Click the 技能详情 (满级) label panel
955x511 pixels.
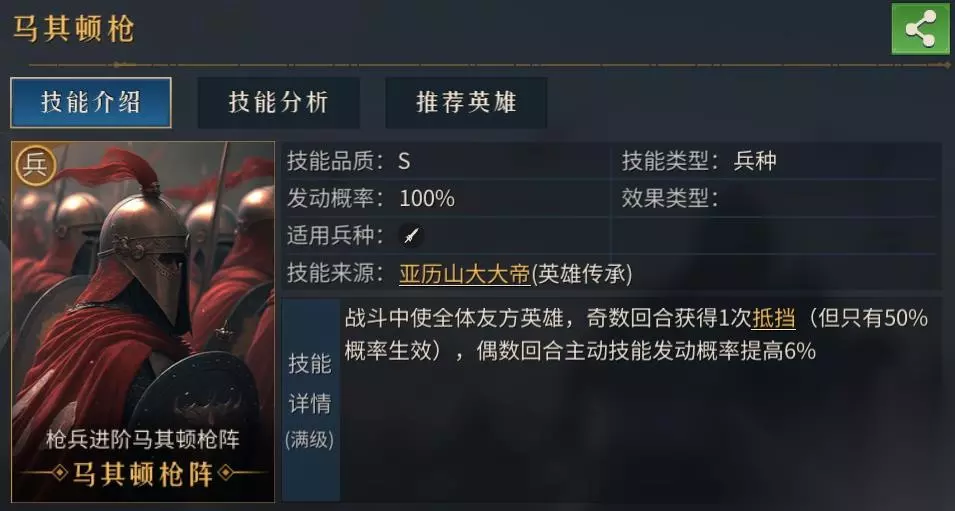coord(310,401)
